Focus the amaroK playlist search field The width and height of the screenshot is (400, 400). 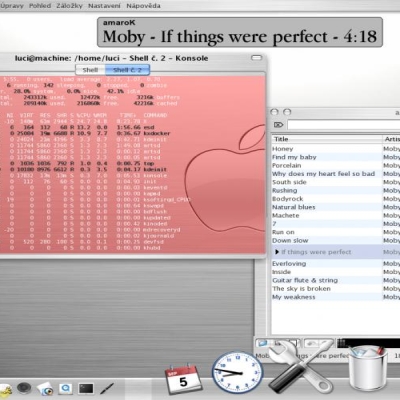click(x=343, y=125)
